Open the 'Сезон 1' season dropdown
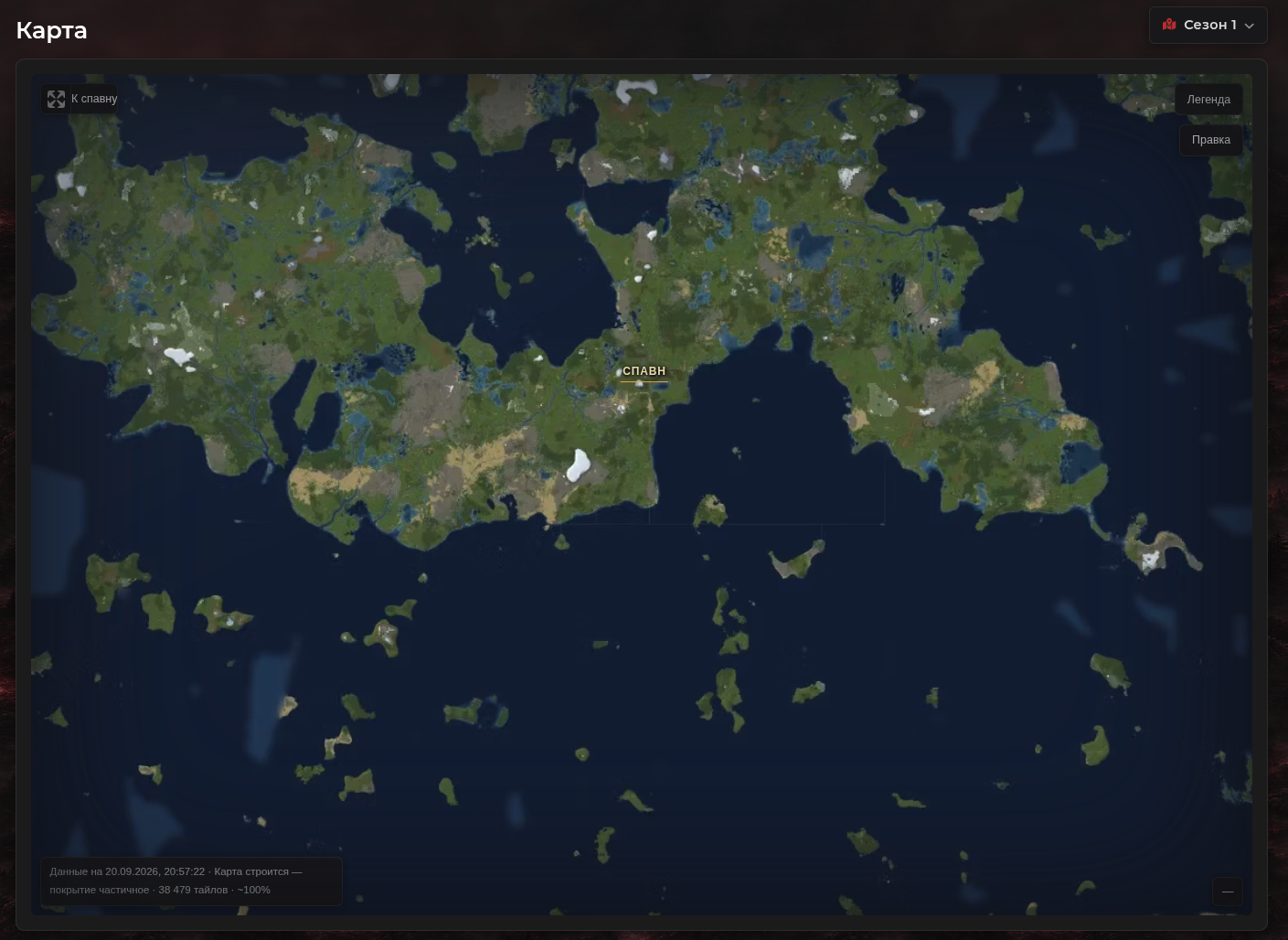Viewport: 1288px width, 940px height. 1208,25
